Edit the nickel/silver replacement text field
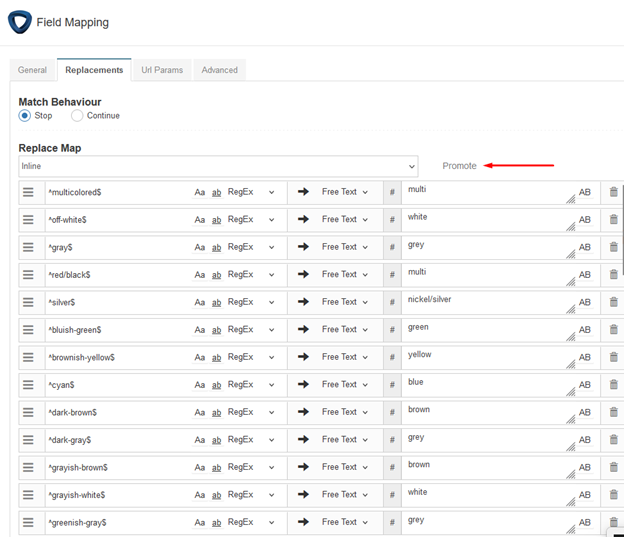 [x=489, y=302]
